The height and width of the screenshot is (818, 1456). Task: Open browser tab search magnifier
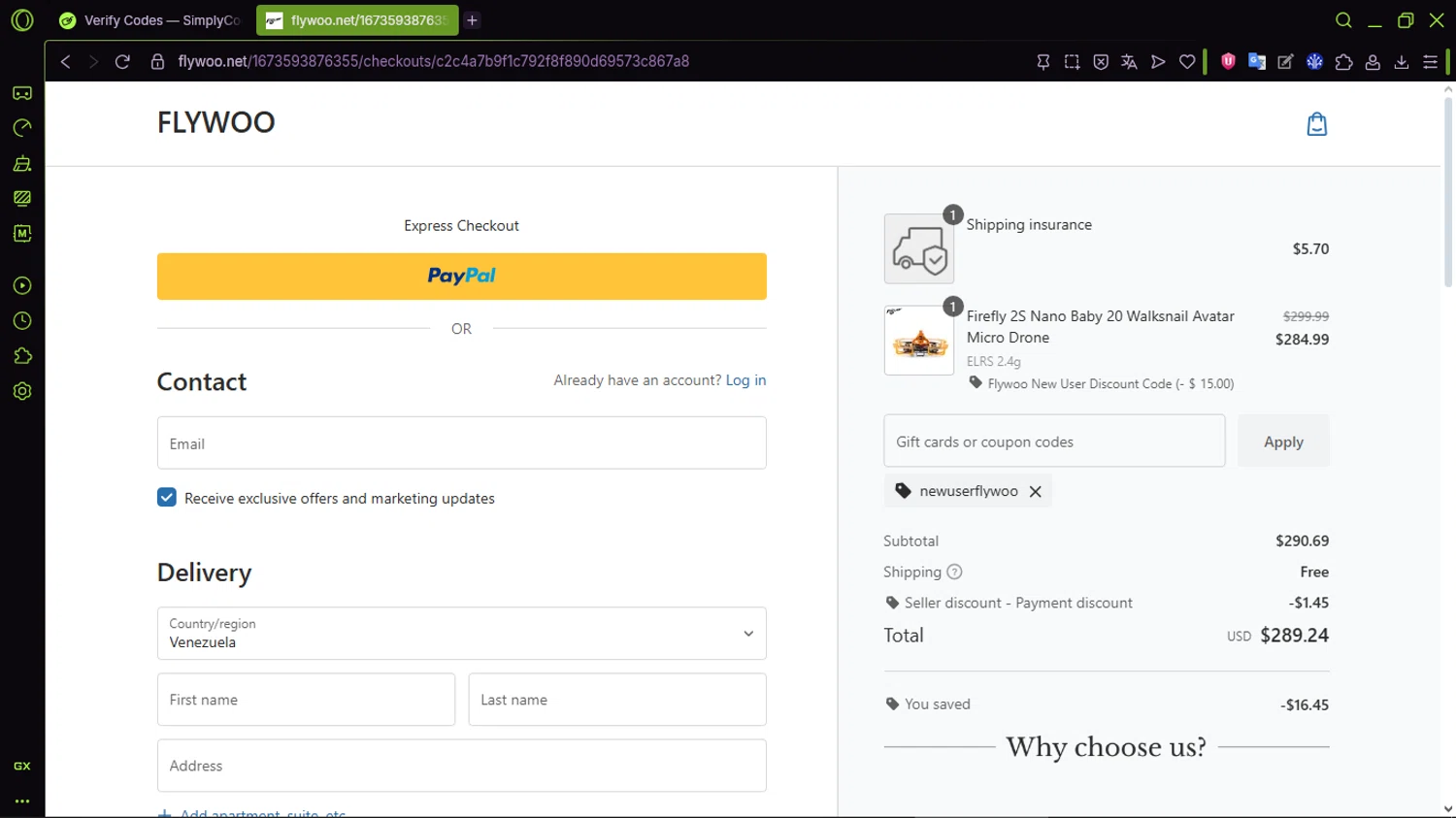point(1343,19)
